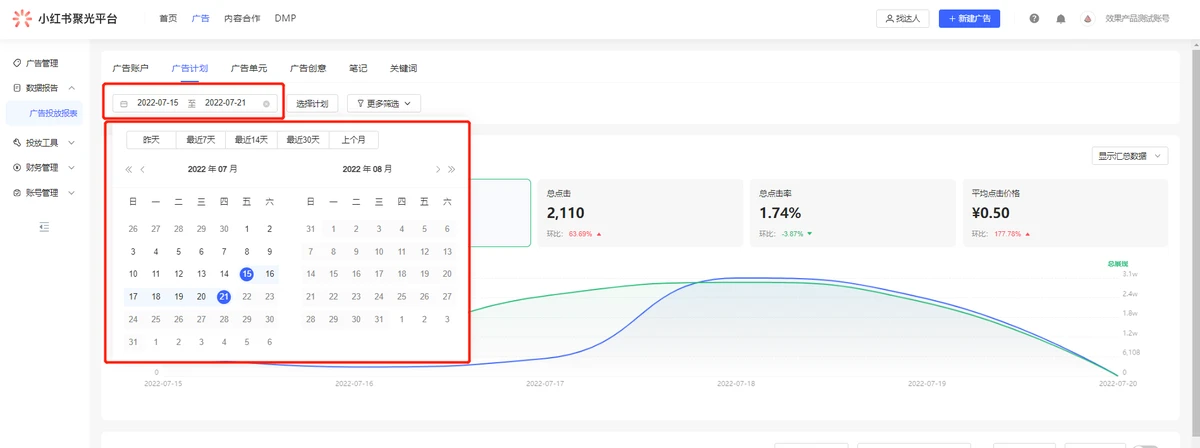Switch to the 广告单元 tab
The width and height of the screenshot is (1200, 448).
click(249, 68)
